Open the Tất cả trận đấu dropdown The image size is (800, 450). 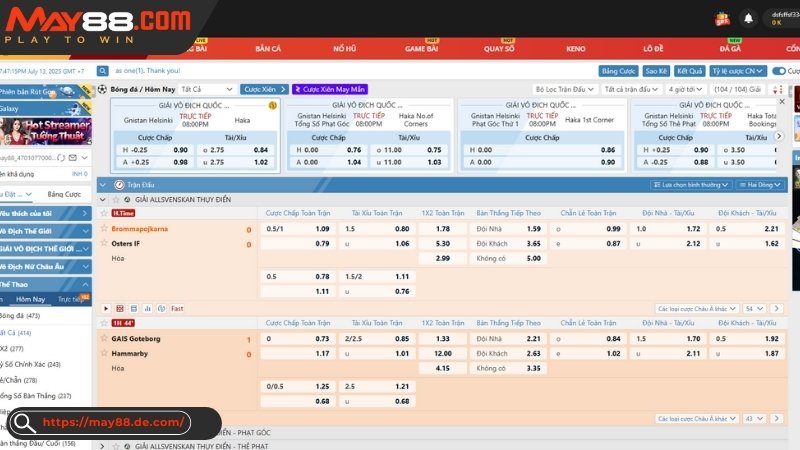coord(631,89)
